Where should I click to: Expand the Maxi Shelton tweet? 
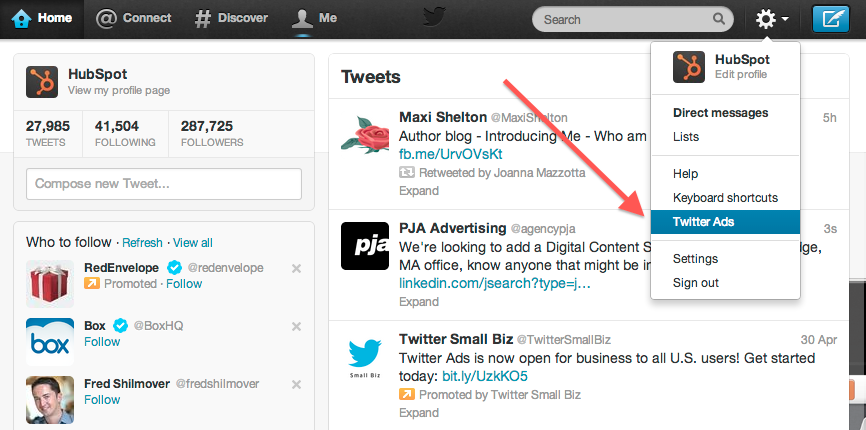click(419, 191)
